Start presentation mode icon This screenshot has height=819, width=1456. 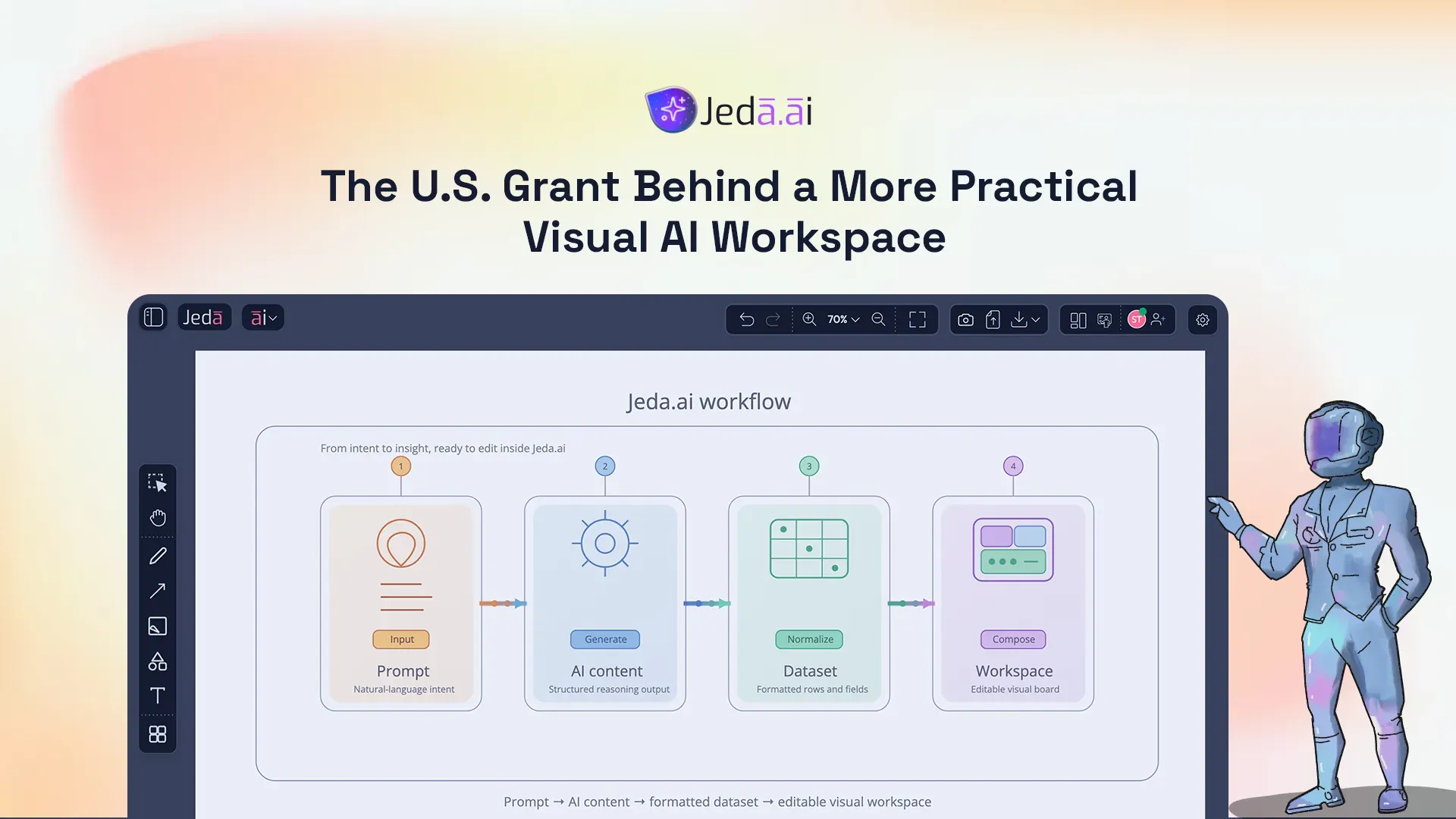pos(1104,320)
